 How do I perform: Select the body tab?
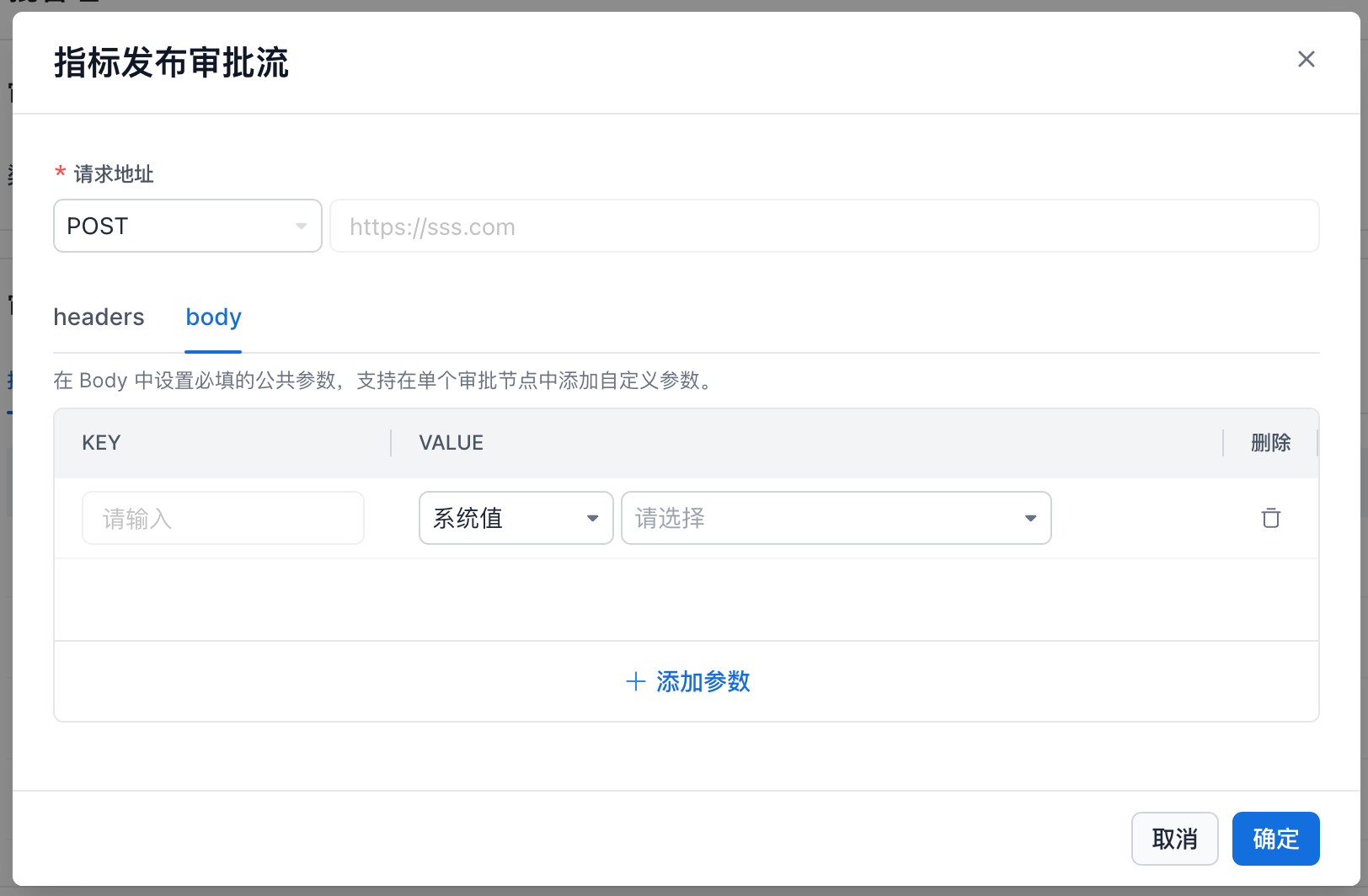click(213, 317)
